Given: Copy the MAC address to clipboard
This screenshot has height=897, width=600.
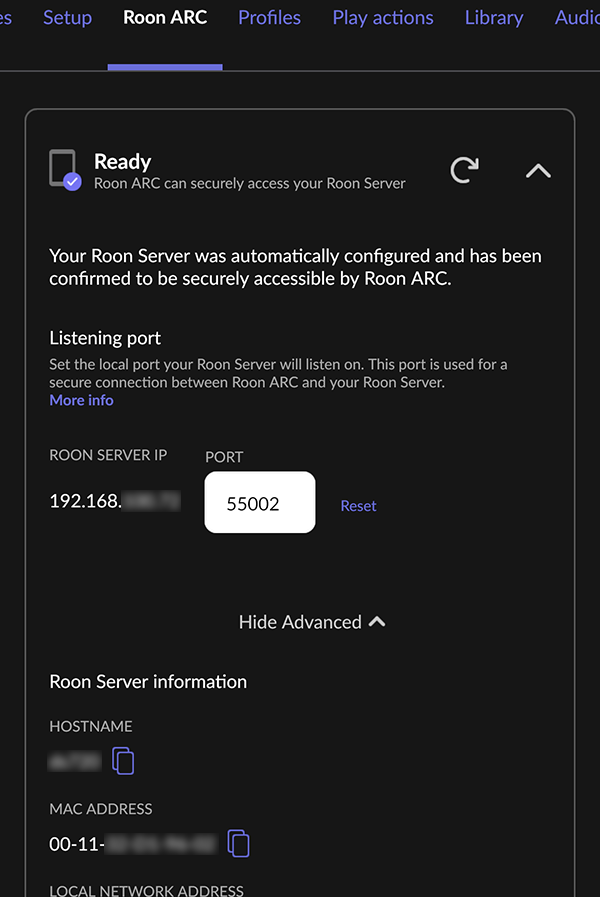Looking at the screenshot, I should point(239,843).
